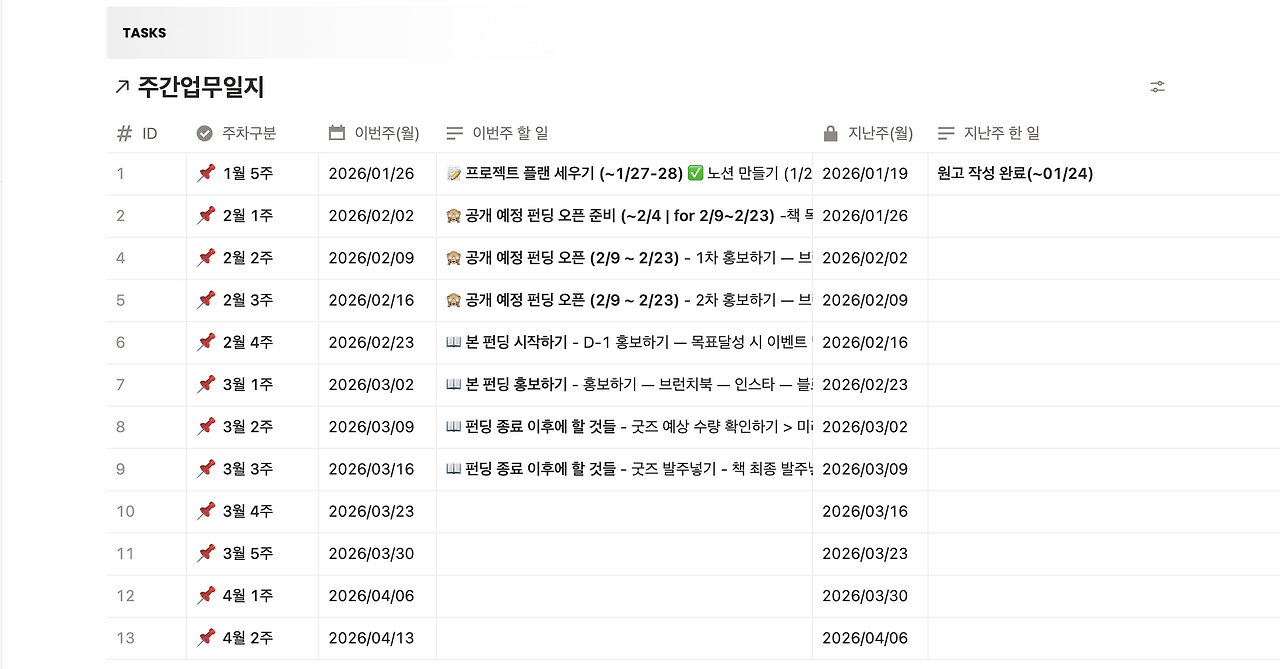Click the memo emoji in row 1's task cell
Screen dimensions: 1280x669
click(453, 173)
